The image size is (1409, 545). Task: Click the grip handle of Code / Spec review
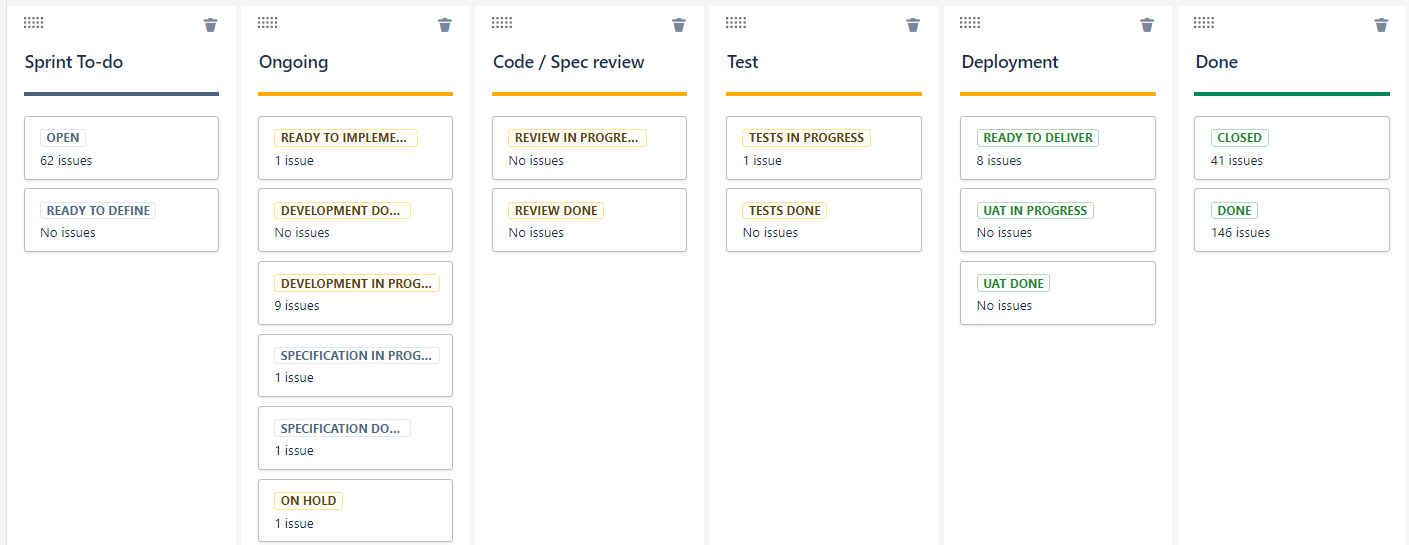tap(502, 22)
